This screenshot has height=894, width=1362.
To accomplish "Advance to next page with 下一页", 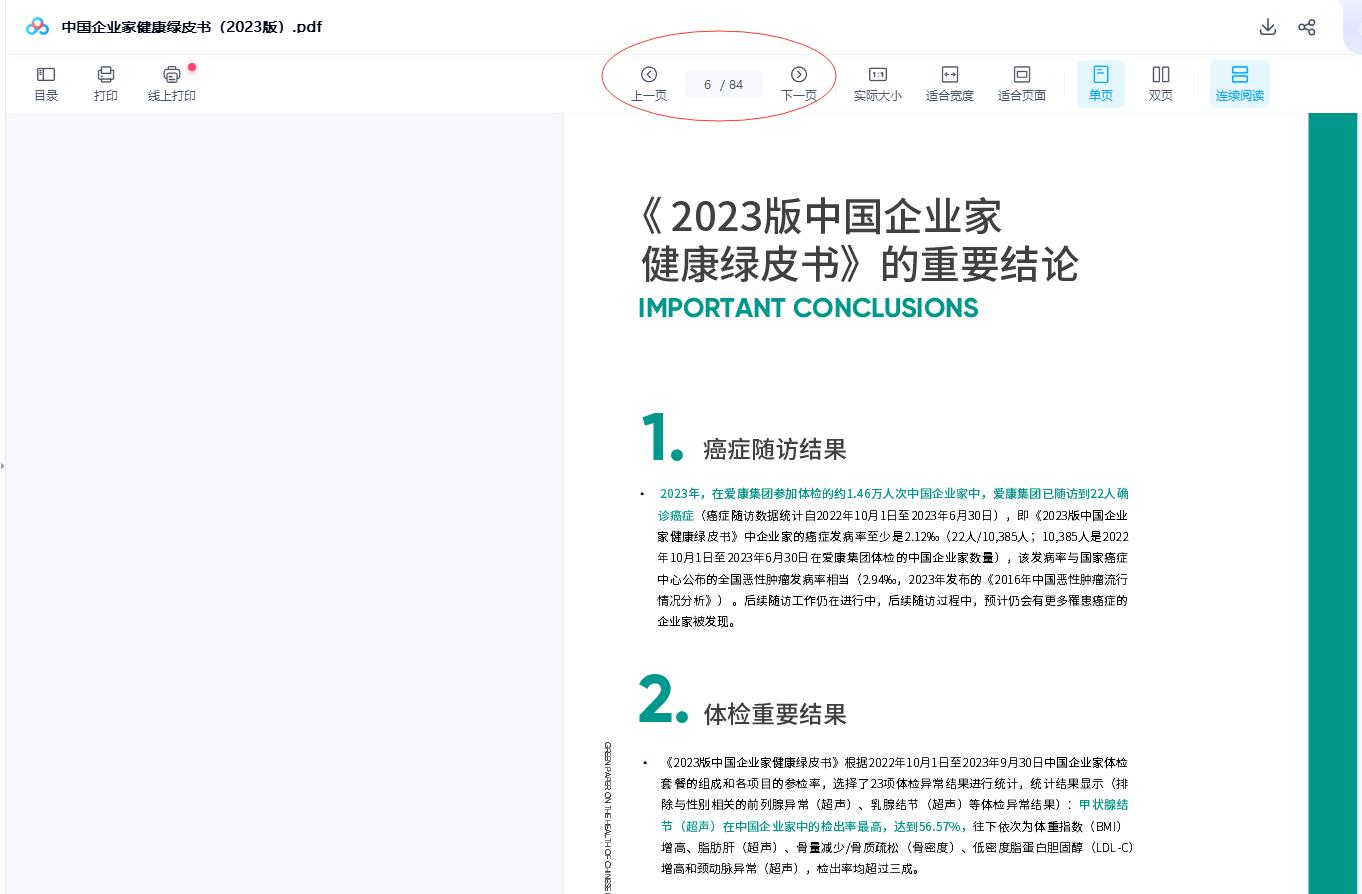I will click(x=798, y=83).
